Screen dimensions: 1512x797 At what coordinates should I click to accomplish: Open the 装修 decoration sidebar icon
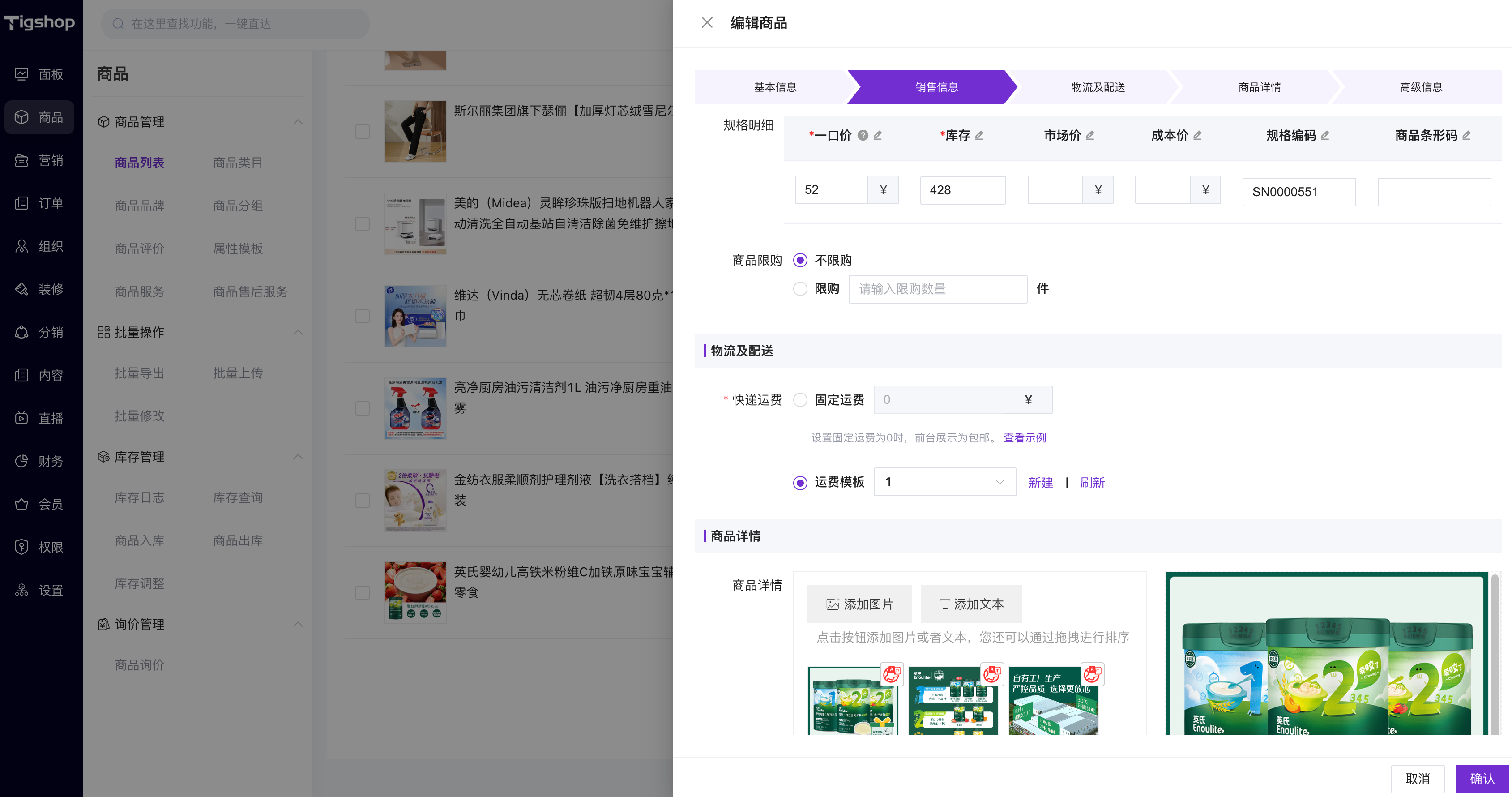coord(22,289)
